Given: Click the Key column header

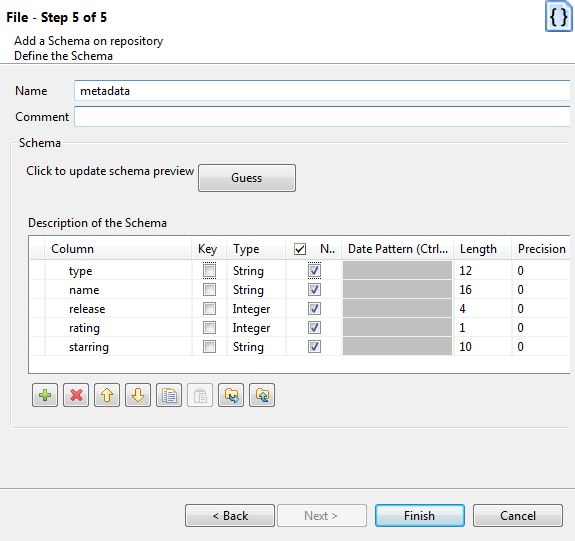Looking at the screenshot, I should [x=209, y=249].
